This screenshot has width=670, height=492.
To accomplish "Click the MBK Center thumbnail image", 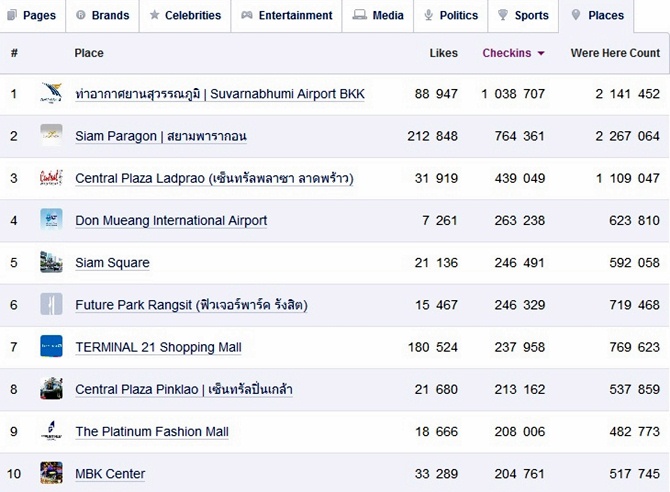I will [x=51, y=473].
